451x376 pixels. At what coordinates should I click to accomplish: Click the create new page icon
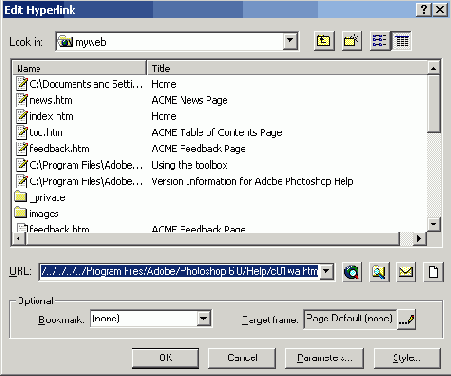(433, 272)
